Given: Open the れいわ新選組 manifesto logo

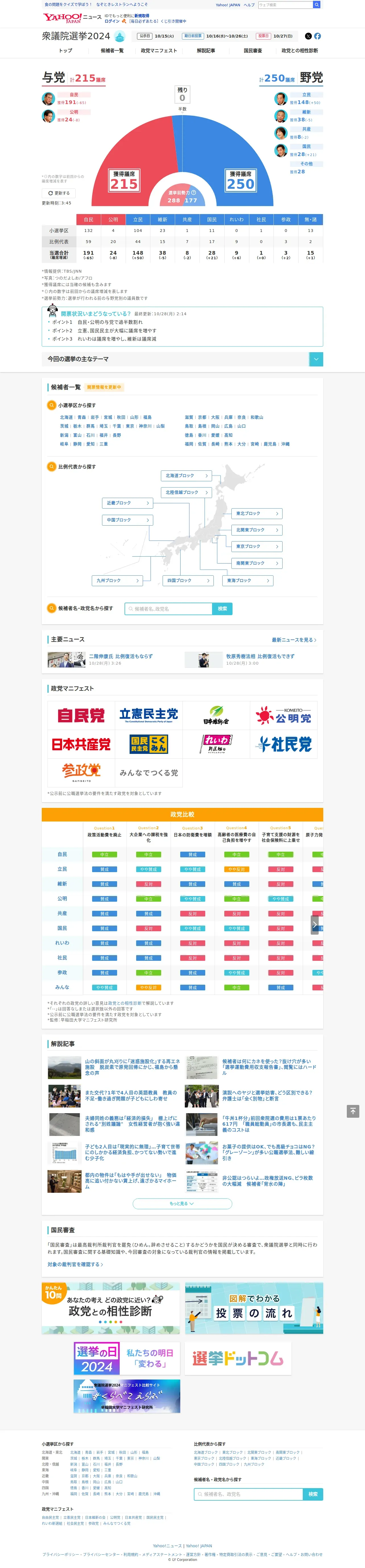Looking at the screenshot, I should [216, 744].
